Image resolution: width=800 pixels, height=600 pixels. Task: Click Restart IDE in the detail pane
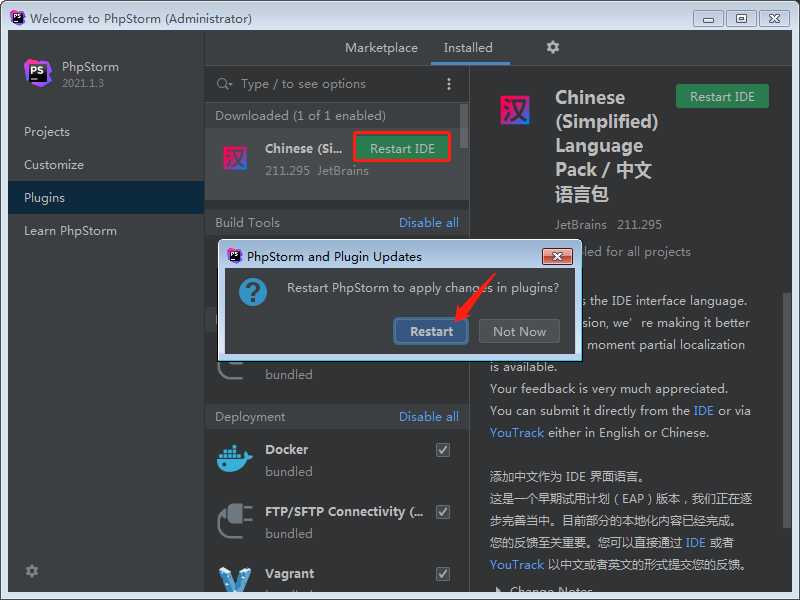722,96
